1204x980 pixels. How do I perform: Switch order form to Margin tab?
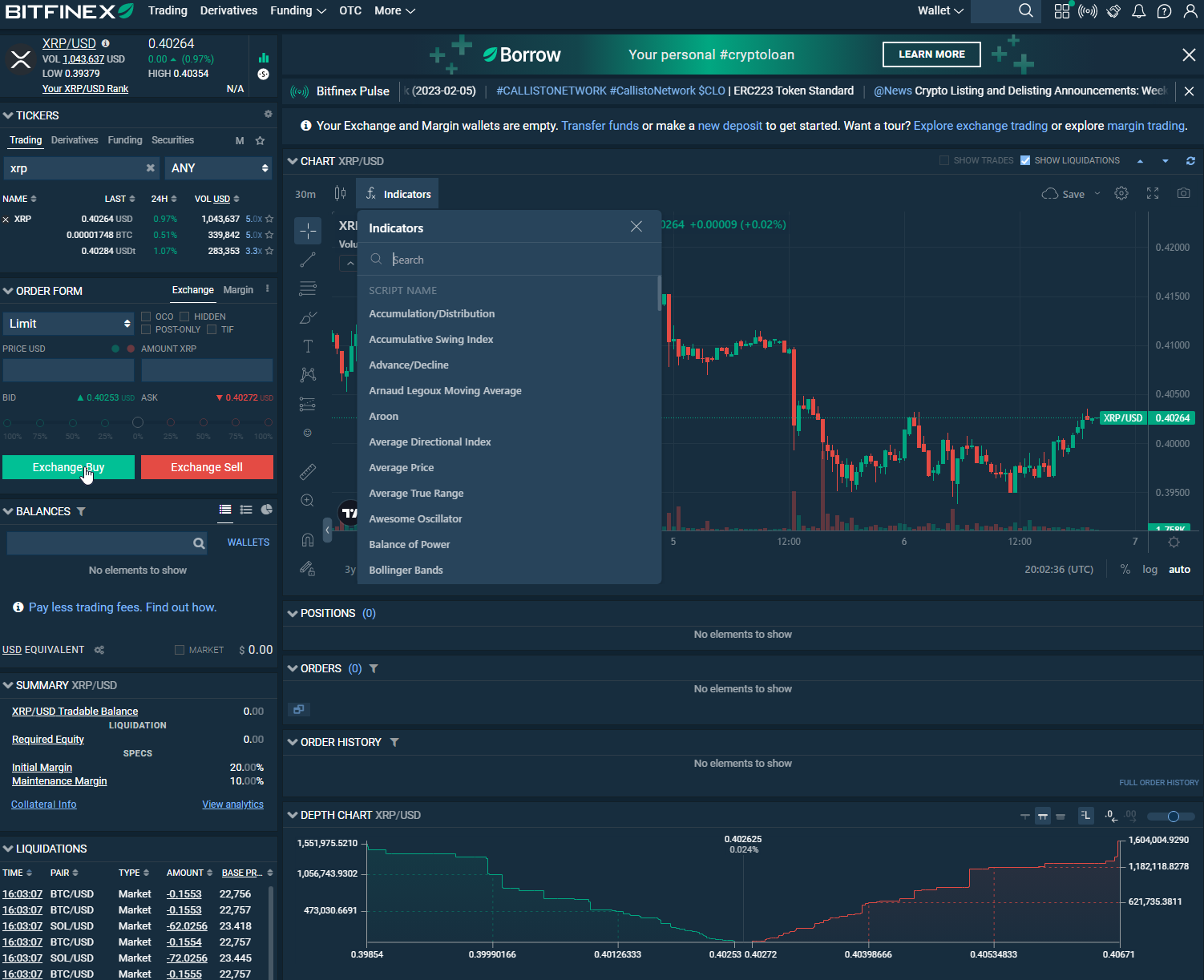point(238,290)
